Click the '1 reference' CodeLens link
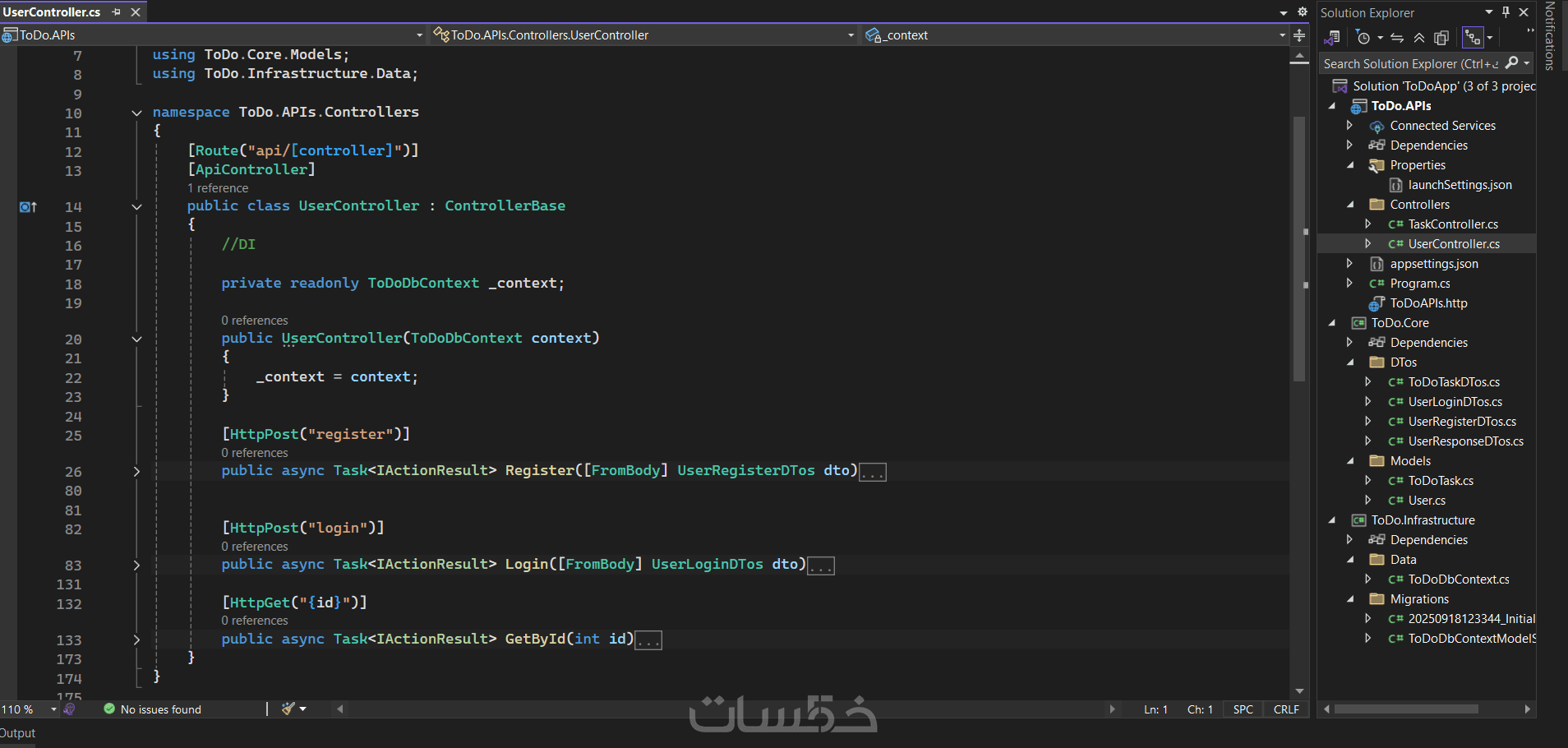The height and width of the screenshot is (748, 1568). [218, 187]
